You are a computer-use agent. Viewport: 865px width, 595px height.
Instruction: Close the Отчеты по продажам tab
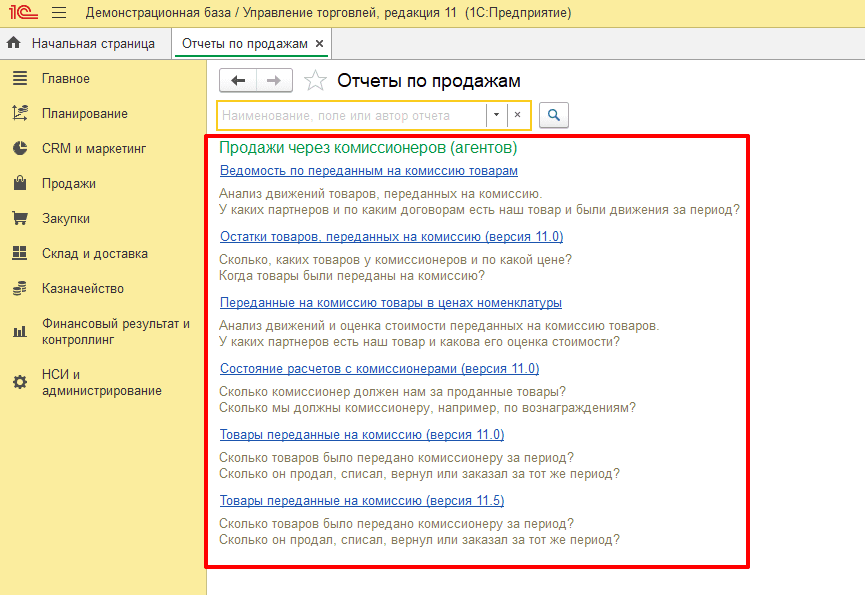[319, 44]
